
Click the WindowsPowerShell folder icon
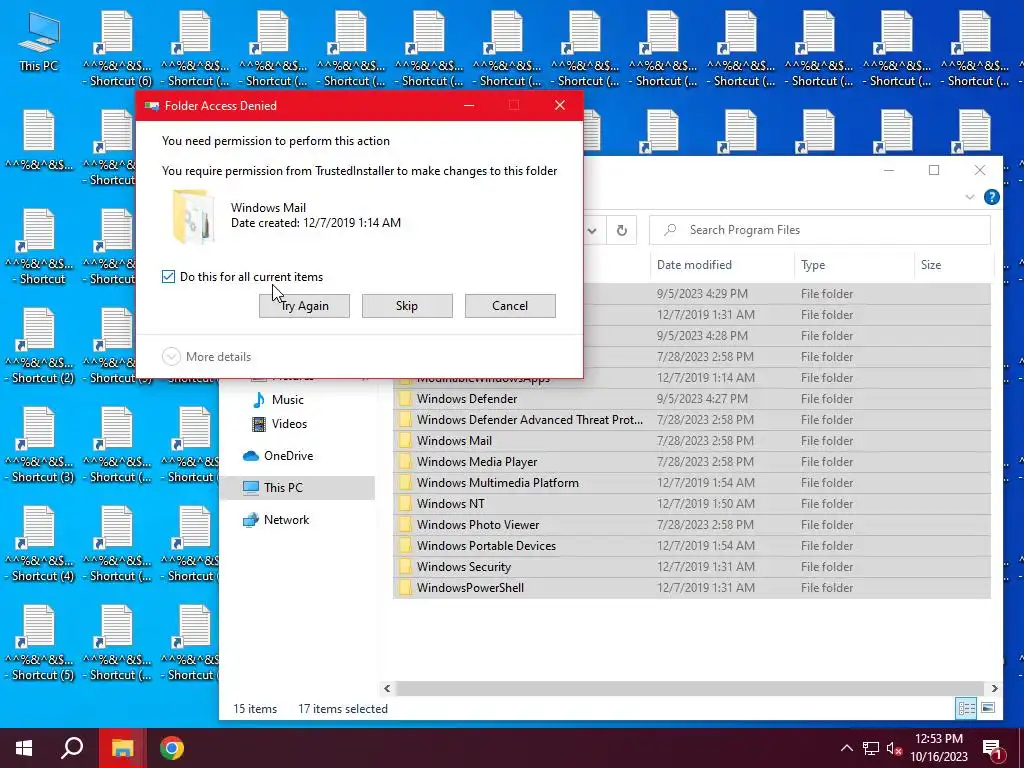(x=405, y=588)
